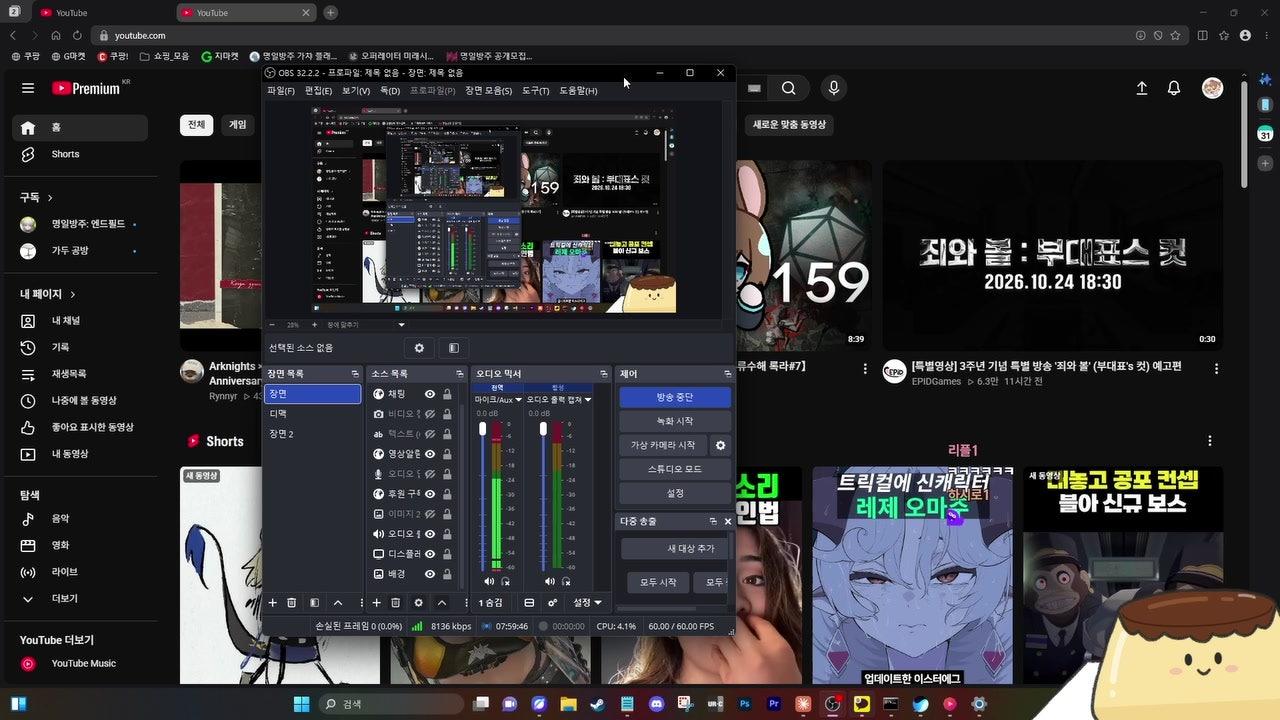Open the 오디오 출력 캡쳐 dropdown arrow
Viewport: 1280px width, 720px height.
click(x=588, y=400)
